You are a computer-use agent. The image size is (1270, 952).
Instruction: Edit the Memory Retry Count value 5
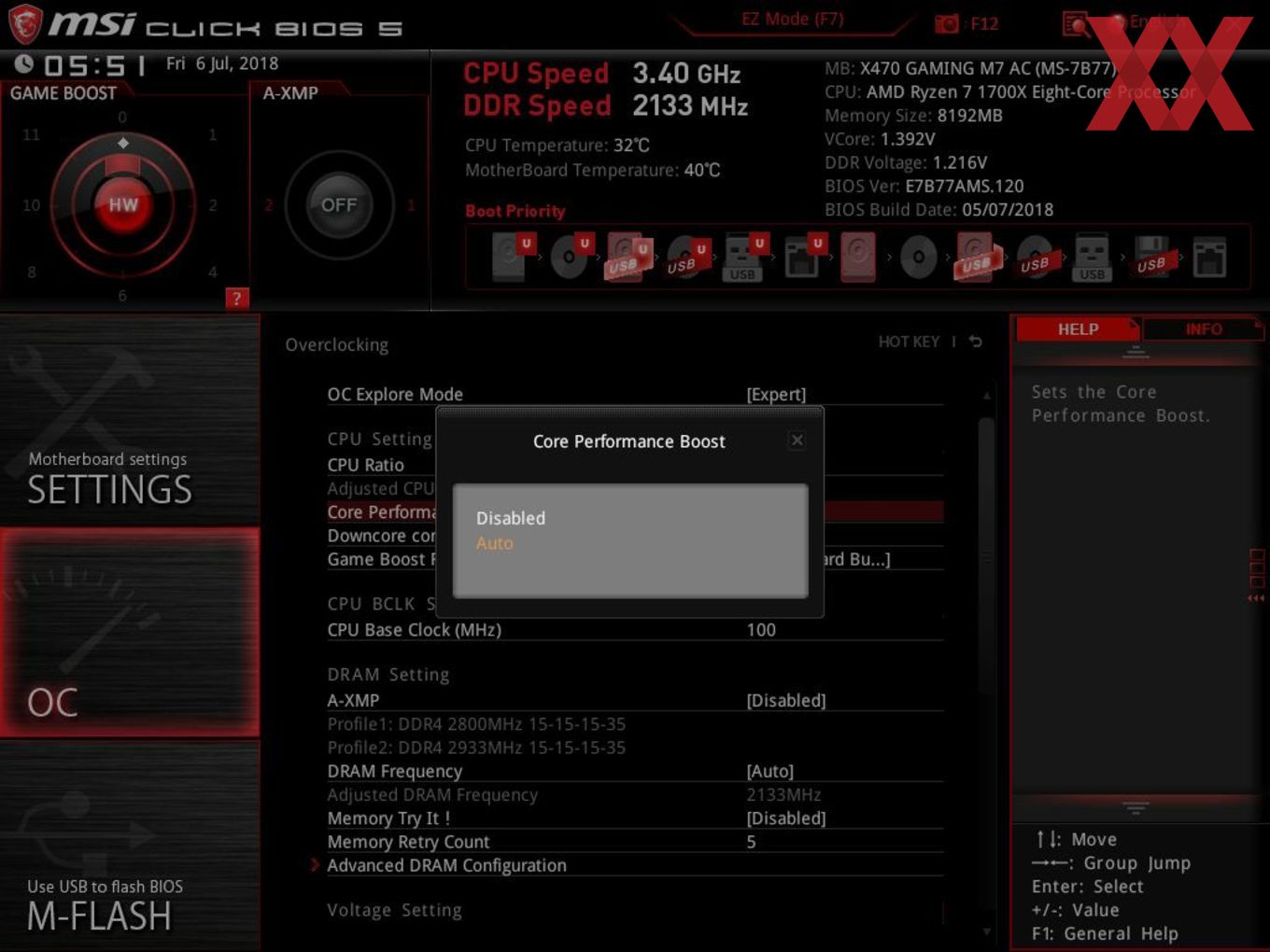pyautogui.click(x=752, y=842)
